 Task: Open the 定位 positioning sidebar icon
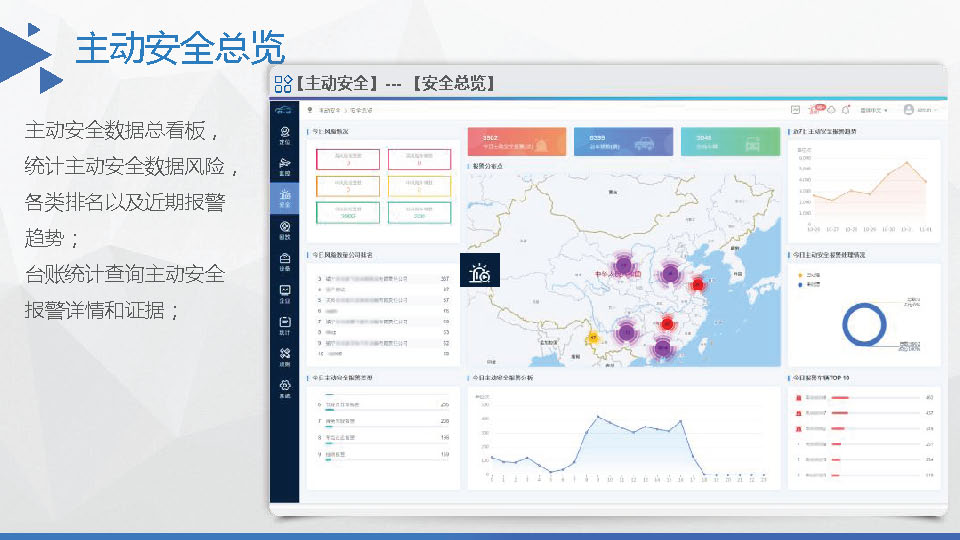tap(285, 135)
